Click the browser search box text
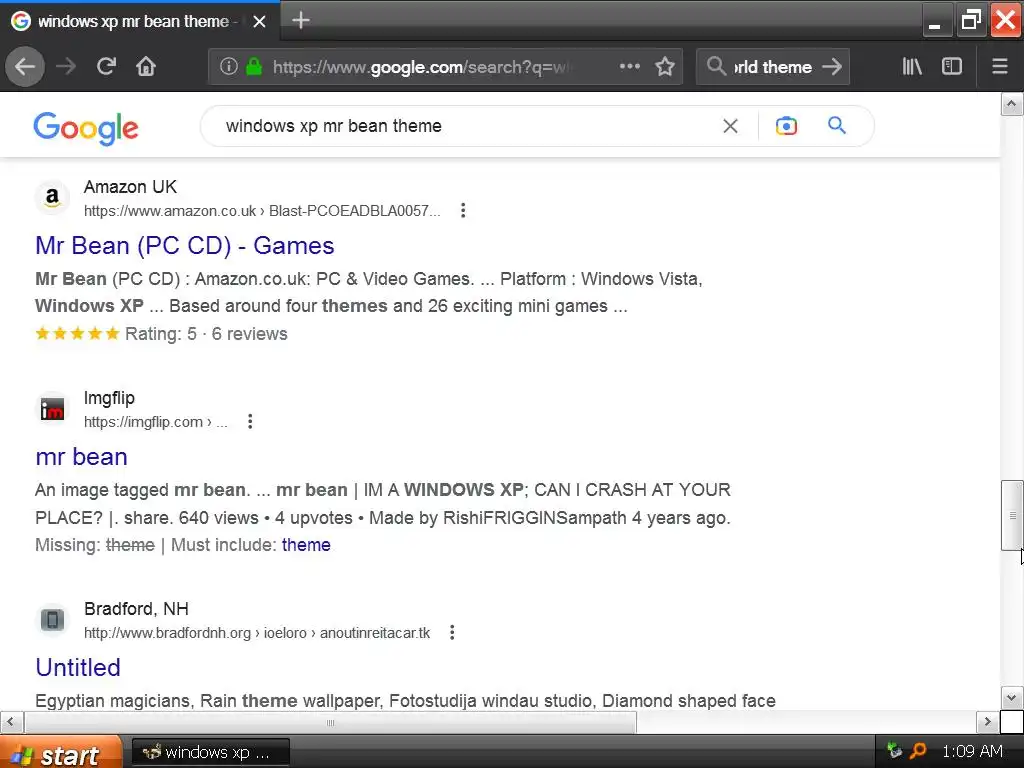 [x=773, y=67]
